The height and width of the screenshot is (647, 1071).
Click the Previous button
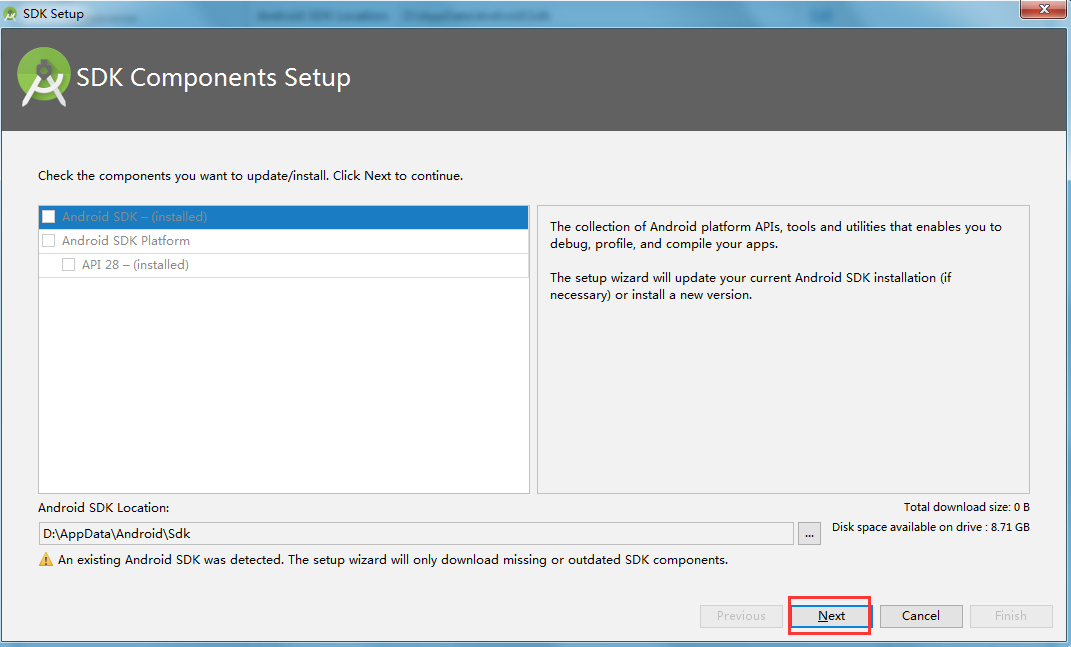click(740, 616)
